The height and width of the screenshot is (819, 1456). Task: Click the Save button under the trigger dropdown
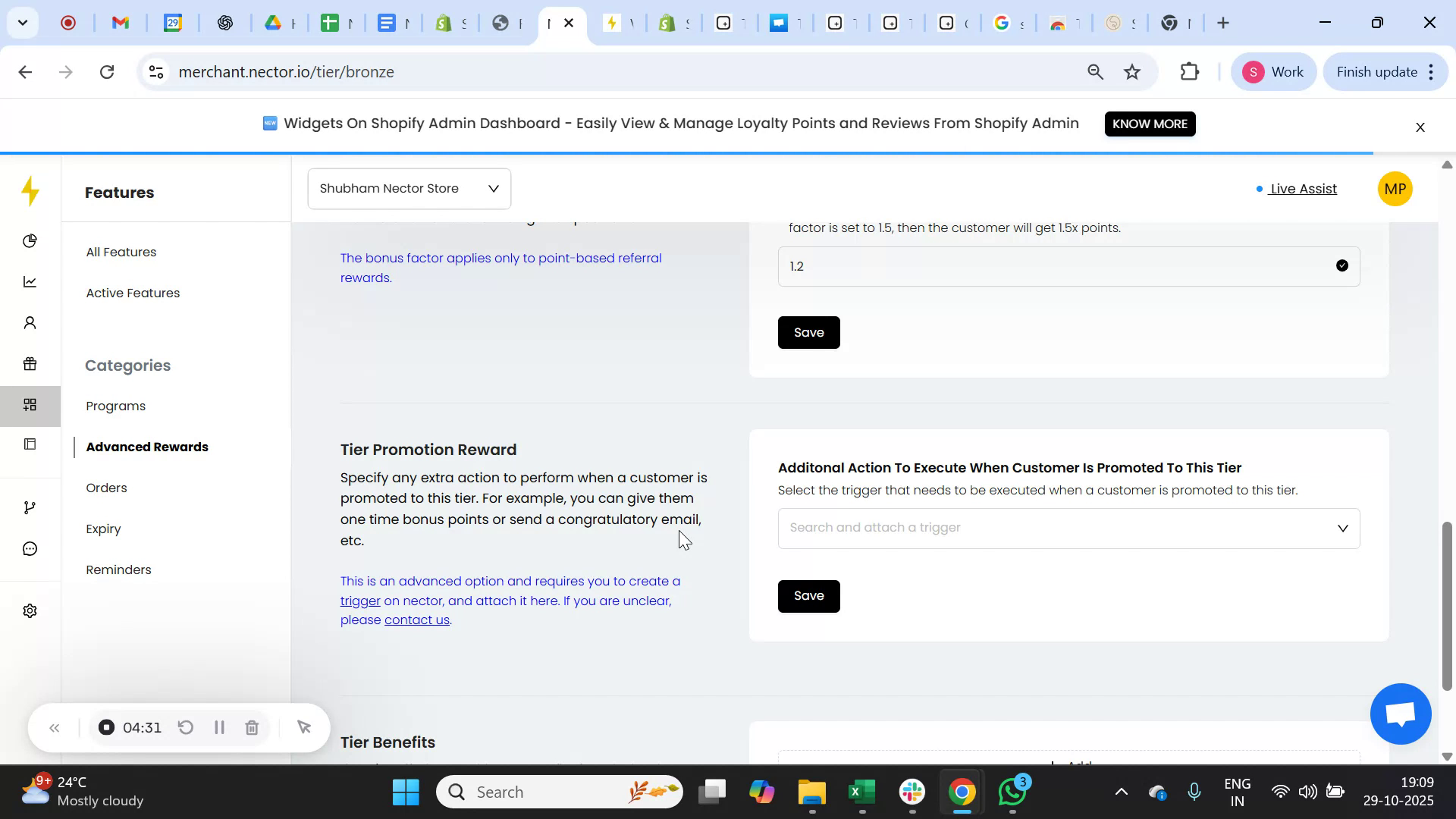(808, 595)
